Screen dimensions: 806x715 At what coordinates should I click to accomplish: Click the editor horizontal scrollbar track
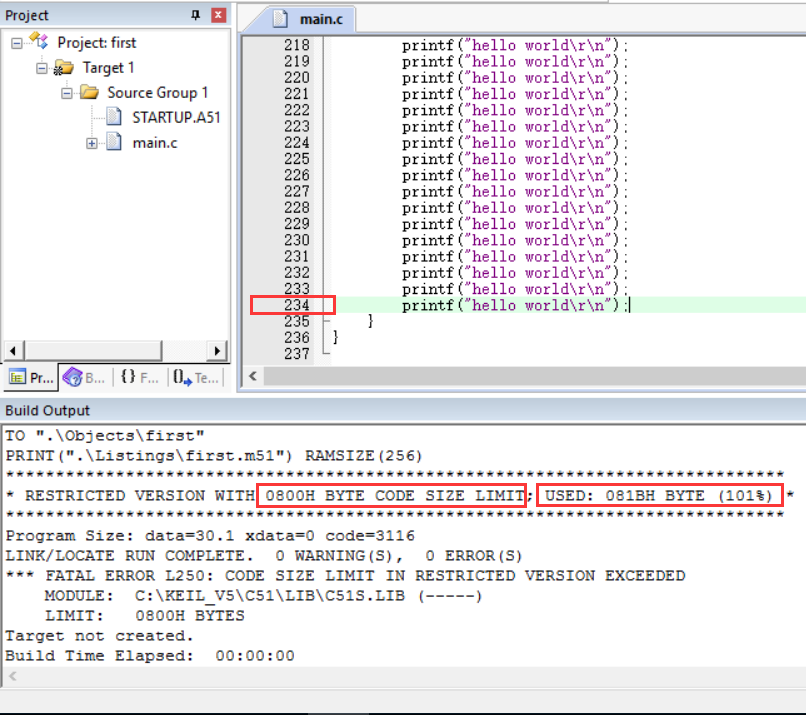point(535,376)
